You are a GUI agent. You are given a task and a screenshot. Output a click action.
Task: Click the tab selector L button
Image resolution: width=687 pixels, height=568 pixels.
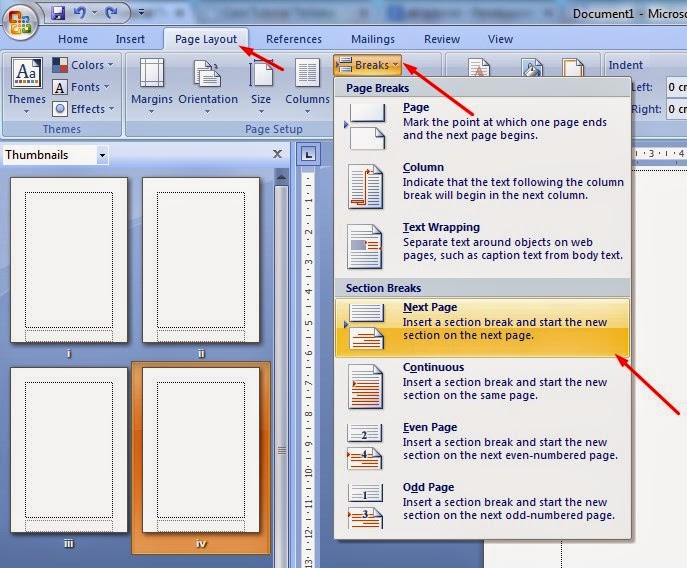308,154
